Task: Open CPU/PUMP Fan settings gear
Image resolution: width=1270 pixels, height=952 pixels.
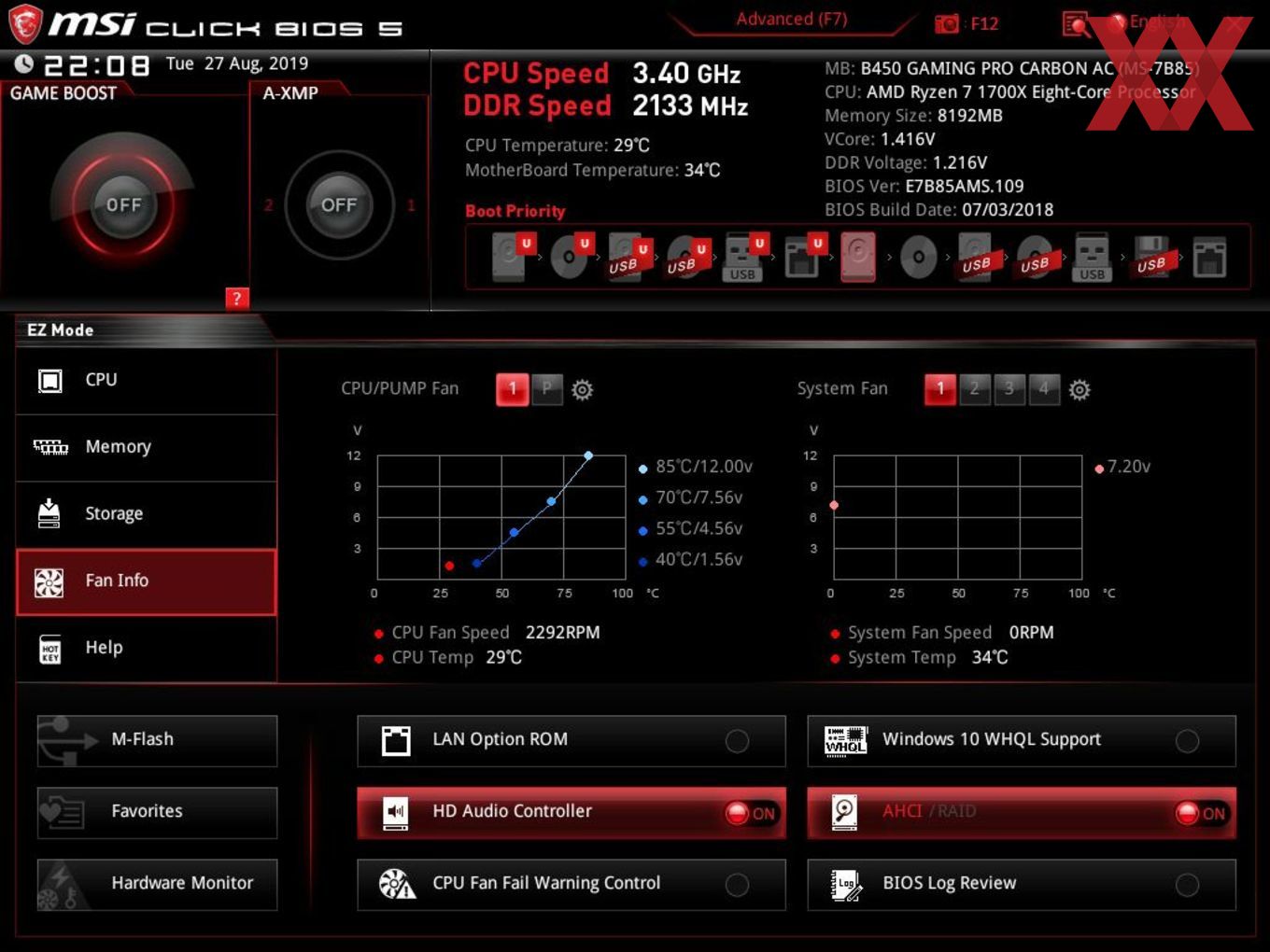Action: point(582,389)
